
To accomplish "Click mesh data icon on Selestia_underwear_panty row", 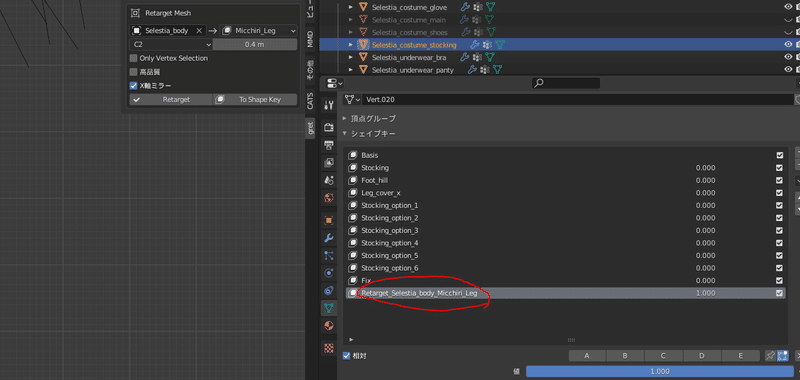I will [x=497, y=70].
